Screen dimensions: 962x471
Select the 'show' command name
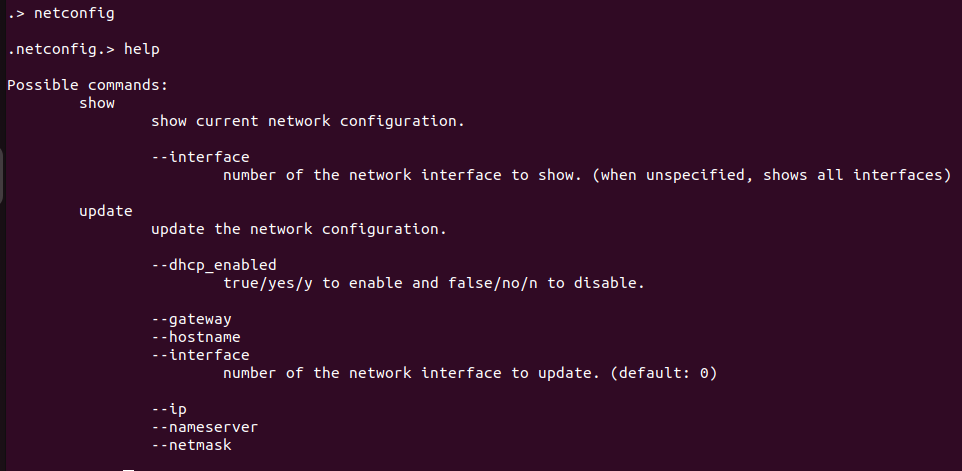(x=97, y=103)
